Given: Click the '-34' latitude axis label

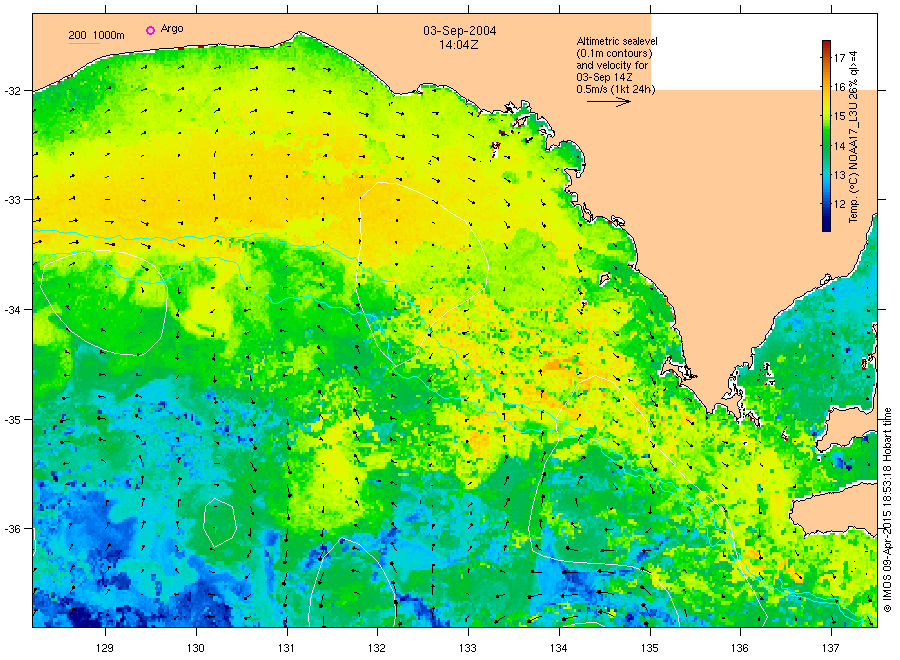Looking at the screenshot, I should [x=12, y=310].
